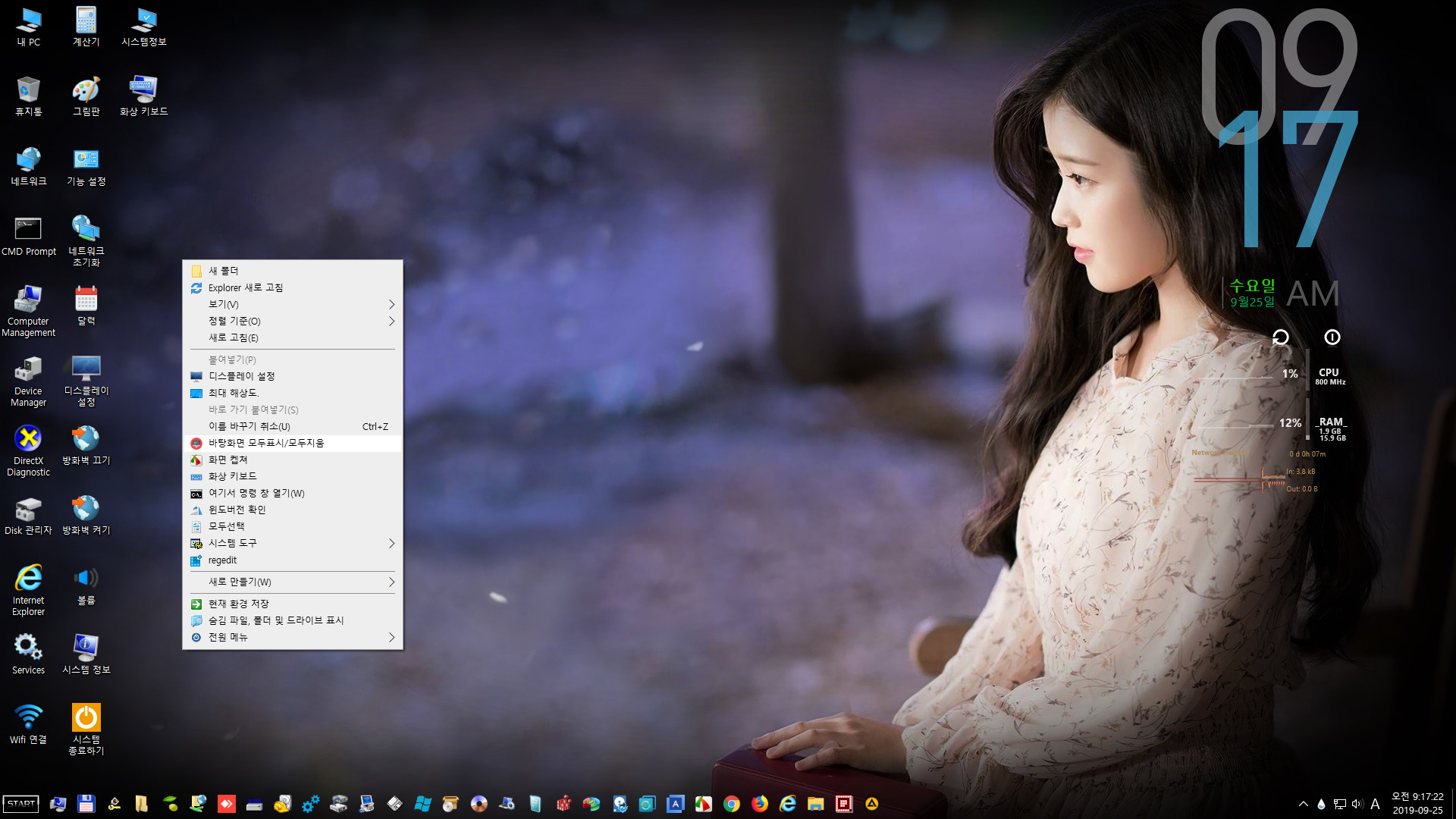Open the 계산기 calculator icon
The image size is (1456, 819).
coord(86,27)
